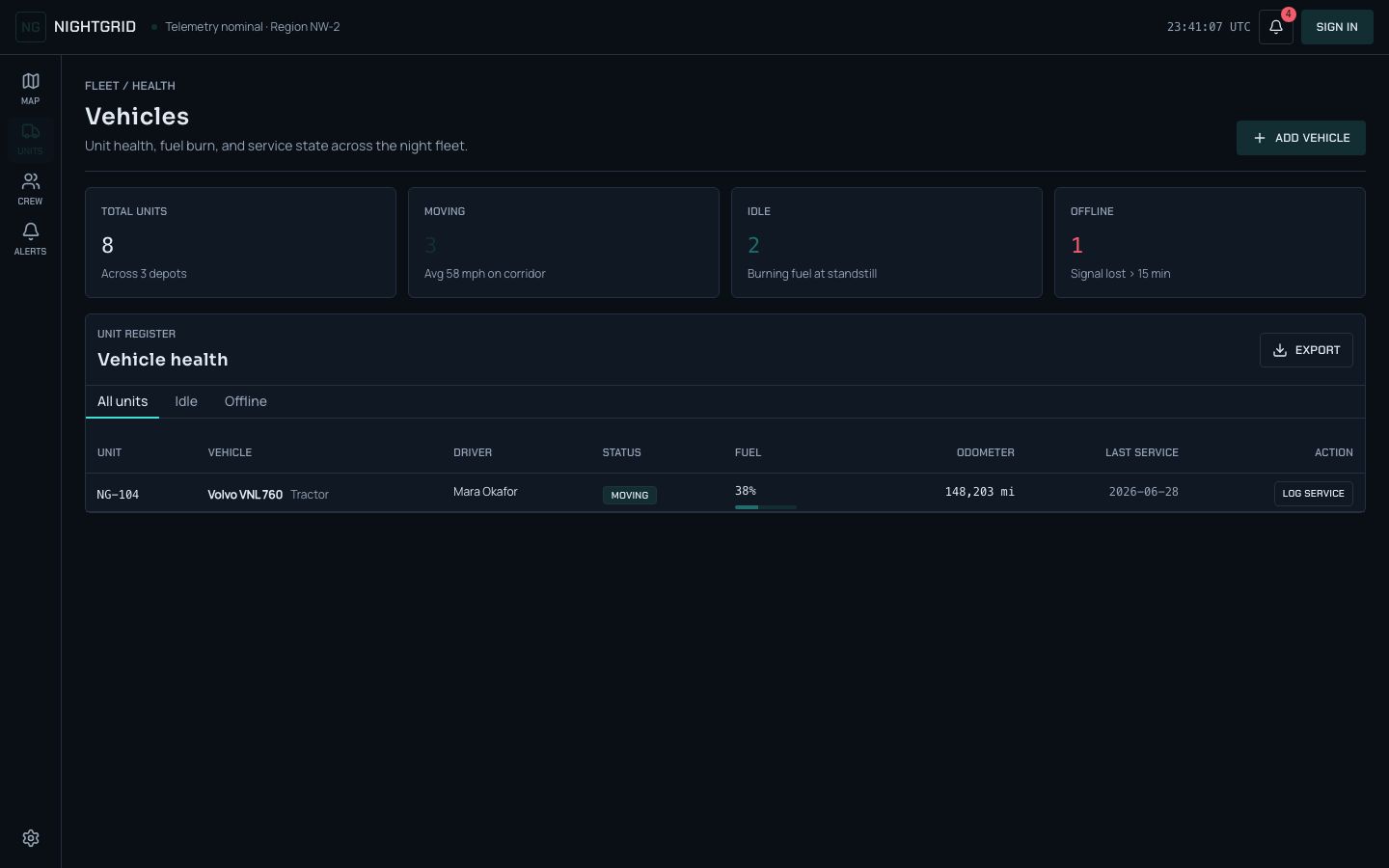Switch to the Offline tab
Viewport: 1389px width, 868px height.
[x=246, y=401]
